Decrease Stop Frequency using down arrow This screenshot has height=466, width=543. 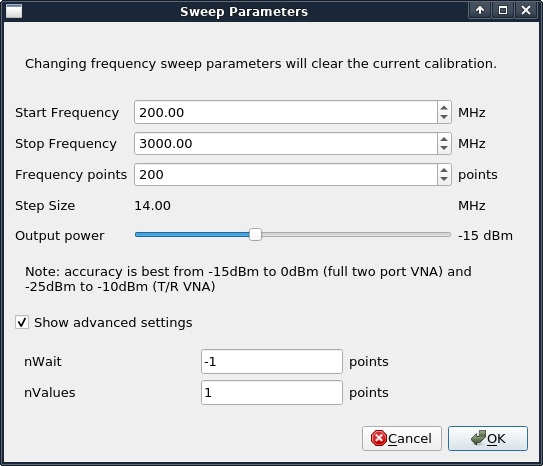click(444, 149)
